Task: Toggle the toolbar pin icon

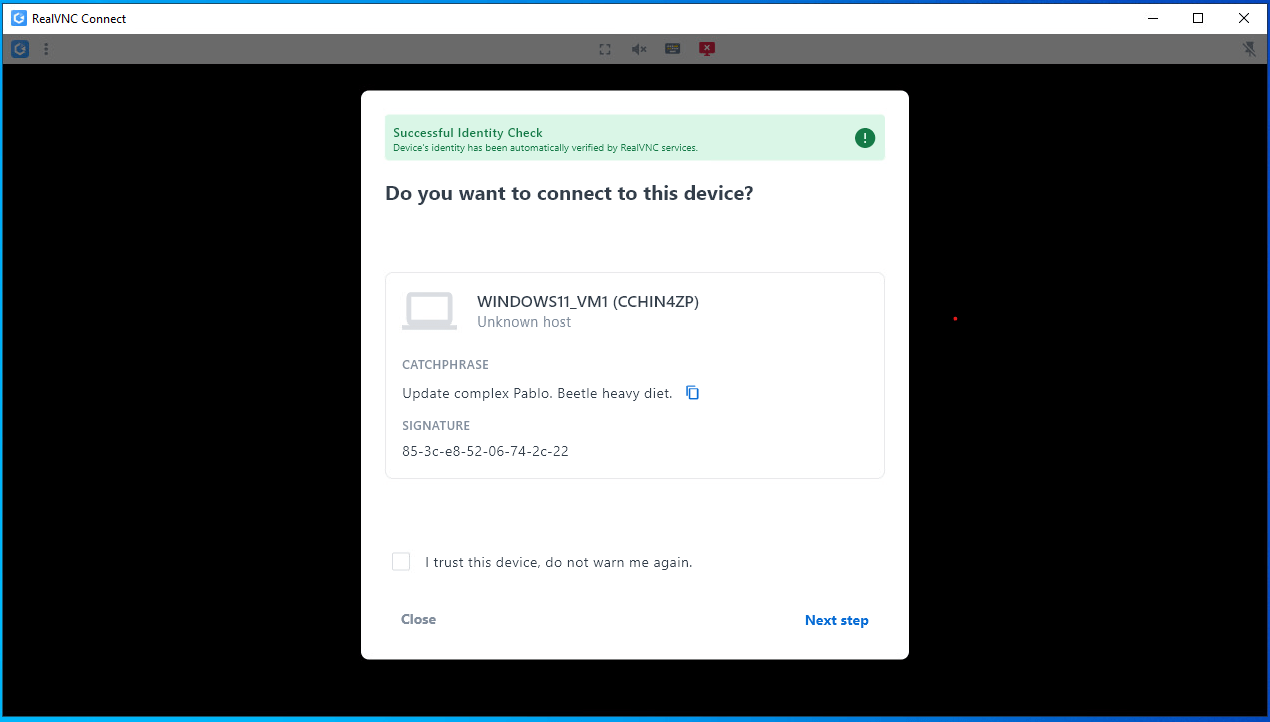Action: click(x=1249, y=49)
